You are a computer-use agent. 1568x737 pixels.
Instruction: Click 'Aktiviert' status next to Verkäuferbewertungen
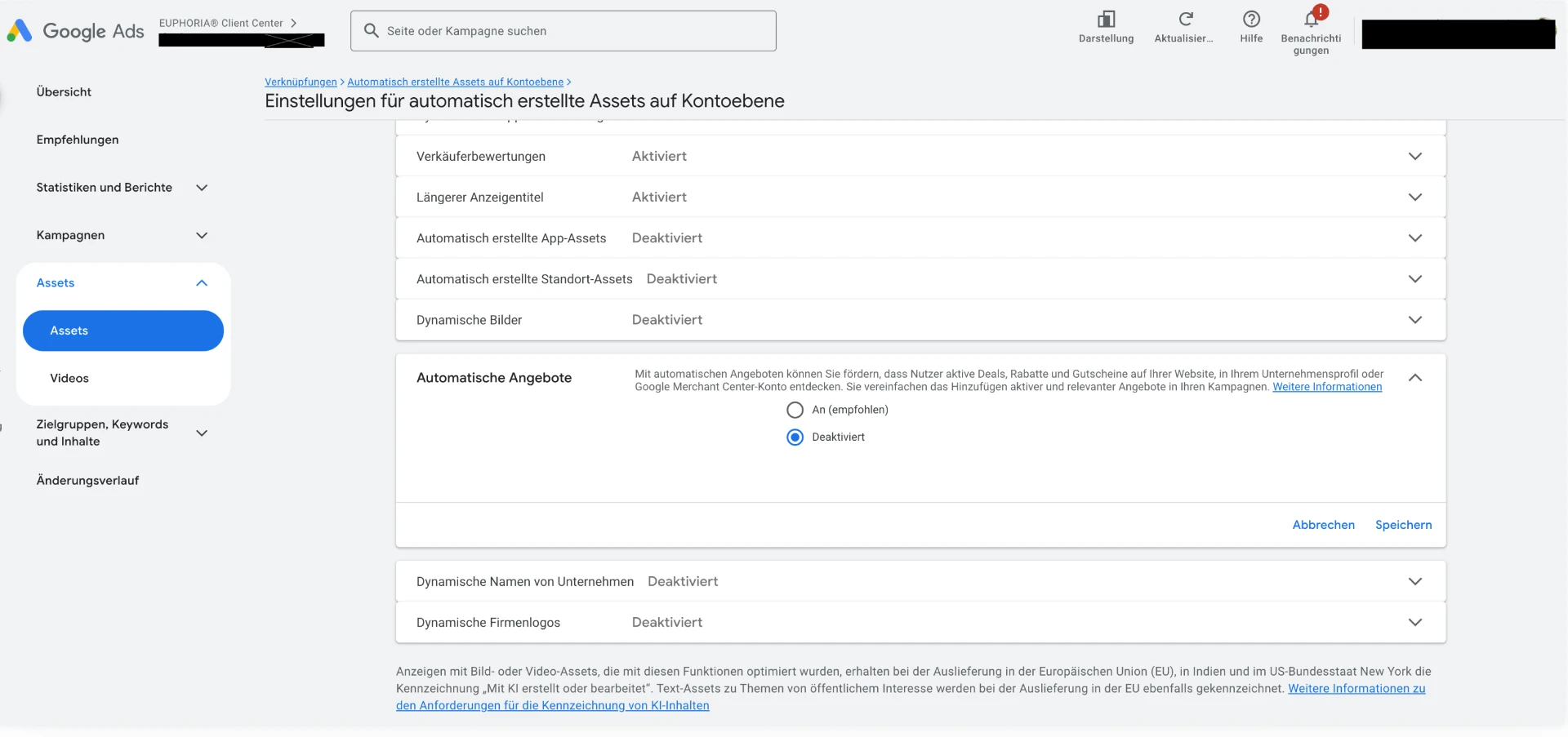click(x=659, y=156)
